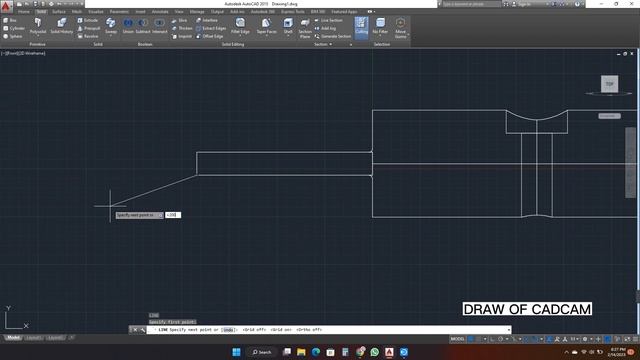Switch to the Layout1 tab
Screen dimensions: 640x360
click(34, 338)
